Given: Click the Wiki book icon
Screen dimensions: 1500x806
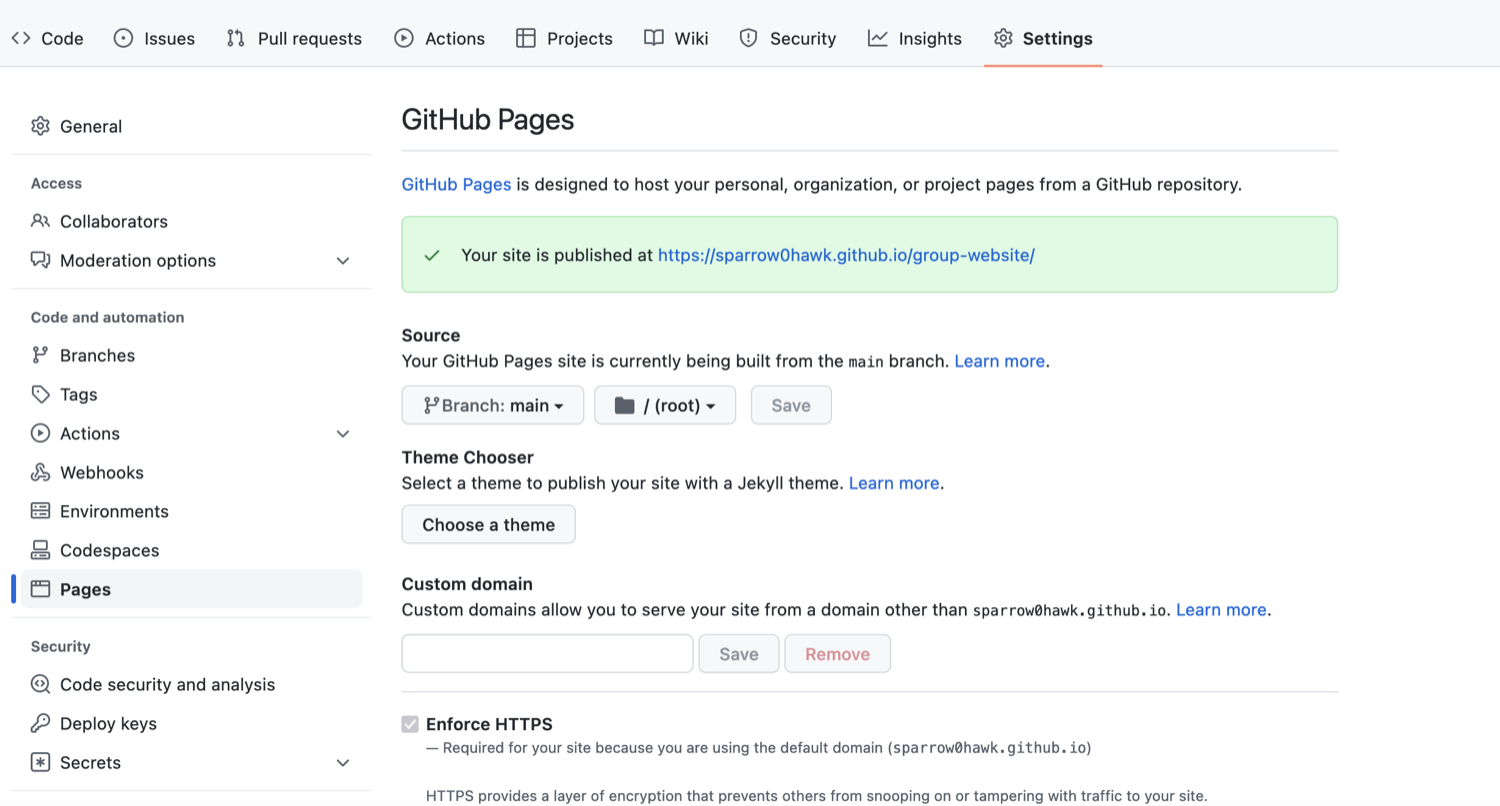Looking at the screenshot, I should point(653,38).
